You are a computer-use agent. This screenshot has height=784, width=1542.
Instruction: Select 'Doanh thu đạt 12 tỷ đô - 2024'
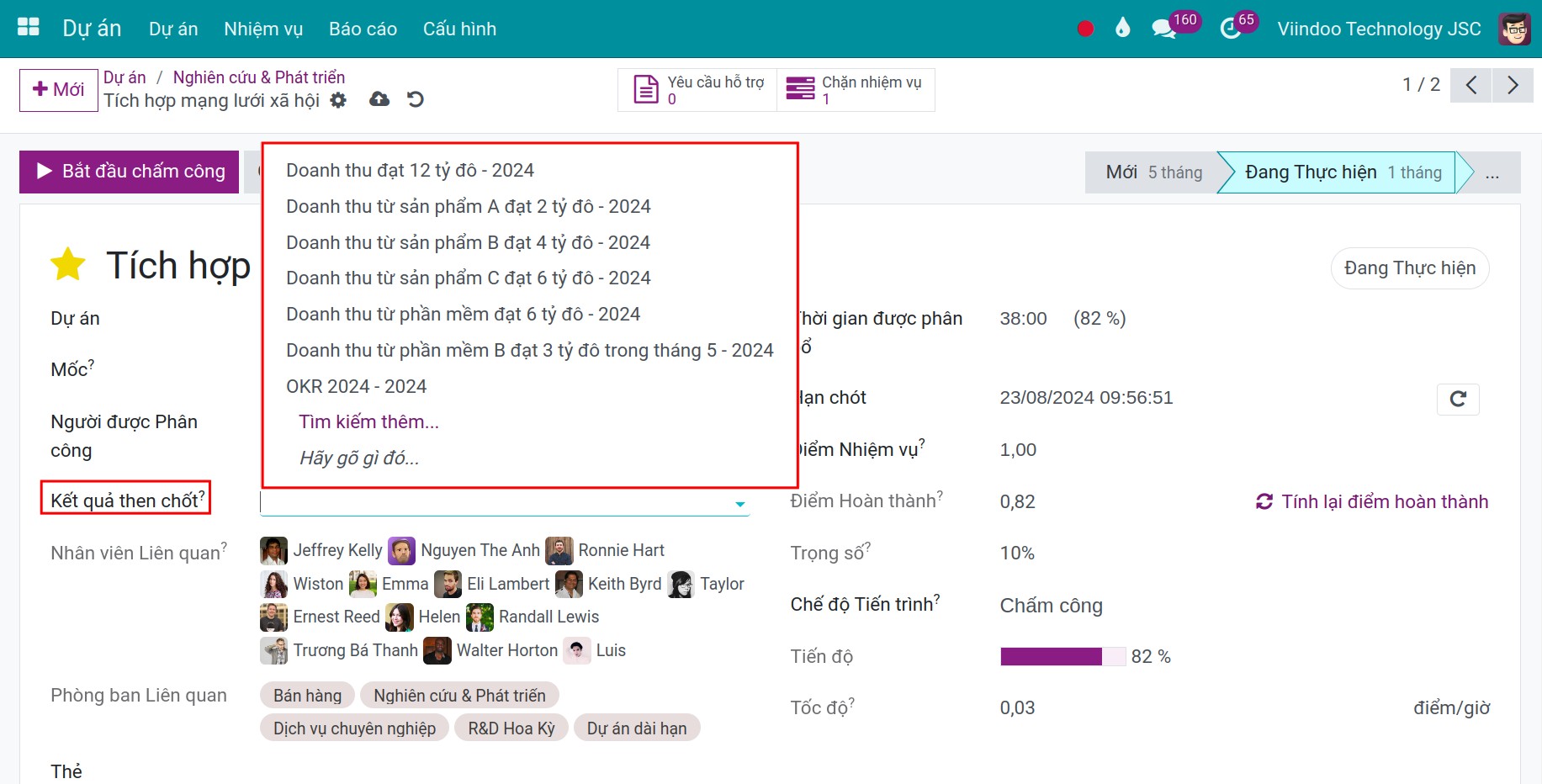(530, 170)
